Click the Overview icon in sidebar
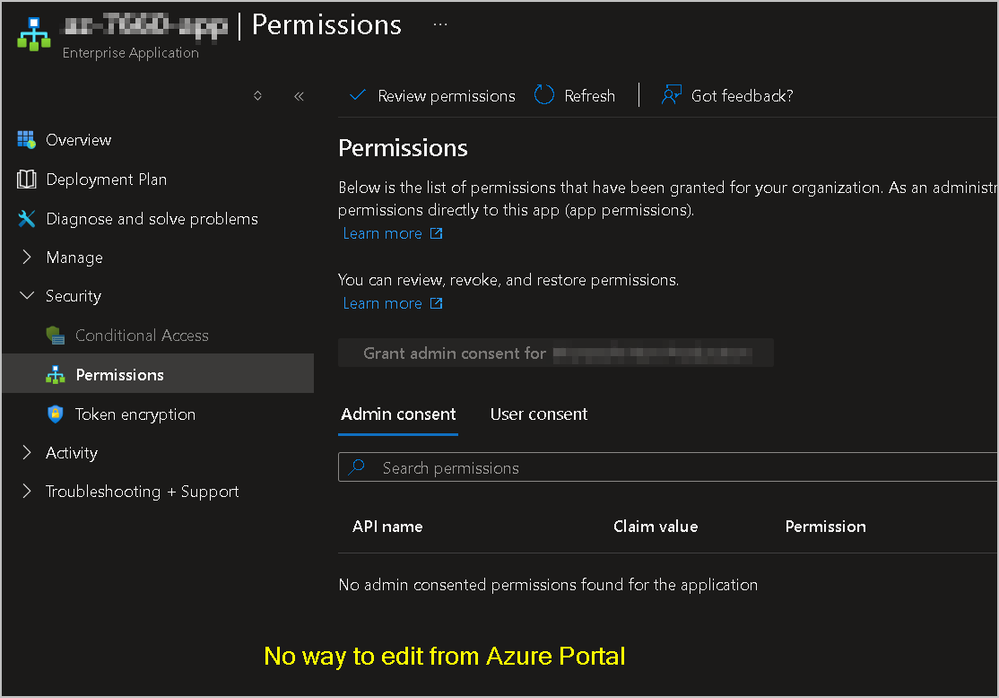 click(27, 140)
